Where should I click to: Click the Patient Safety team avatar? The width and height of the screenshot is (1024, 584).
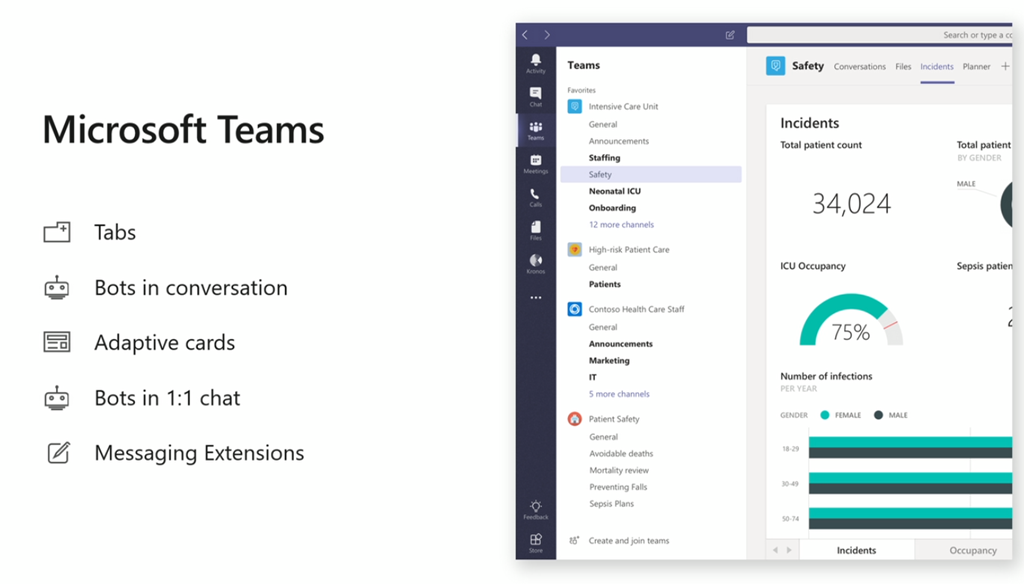(x=575, y=419)
